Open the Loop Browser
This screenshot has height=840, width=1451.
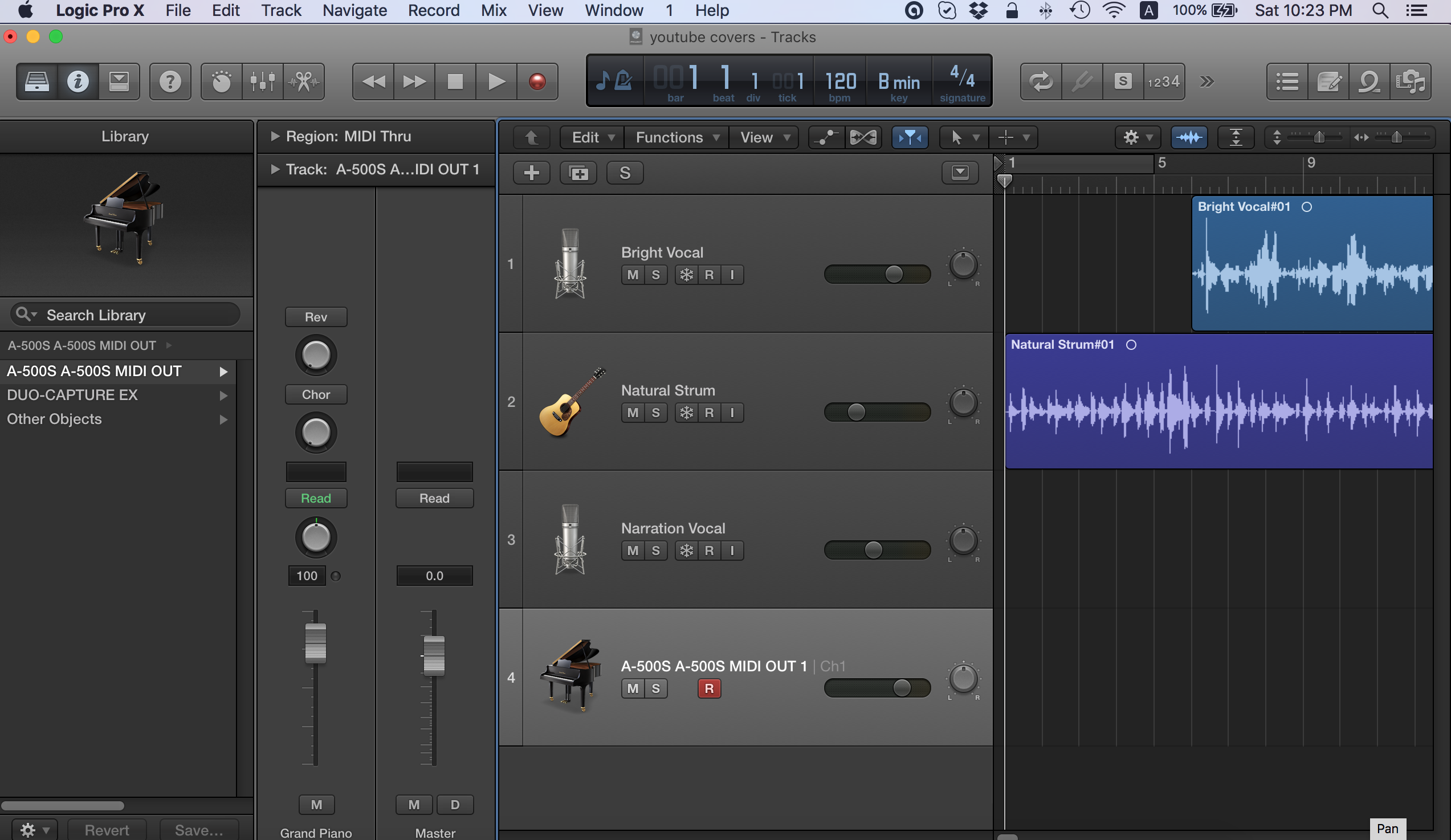coord(1369,81)
